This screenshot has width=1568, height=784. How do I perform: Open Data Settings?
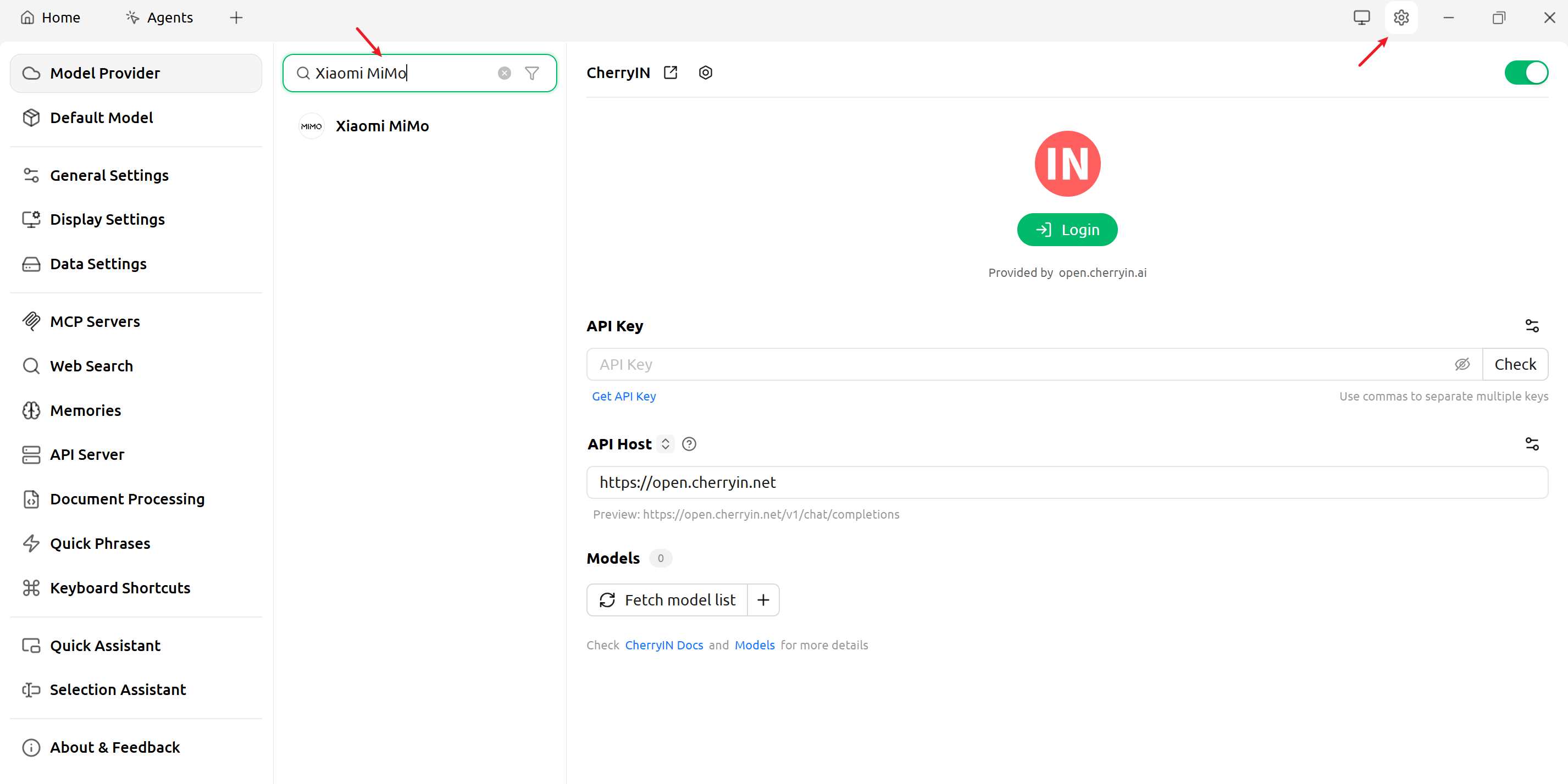136,264
